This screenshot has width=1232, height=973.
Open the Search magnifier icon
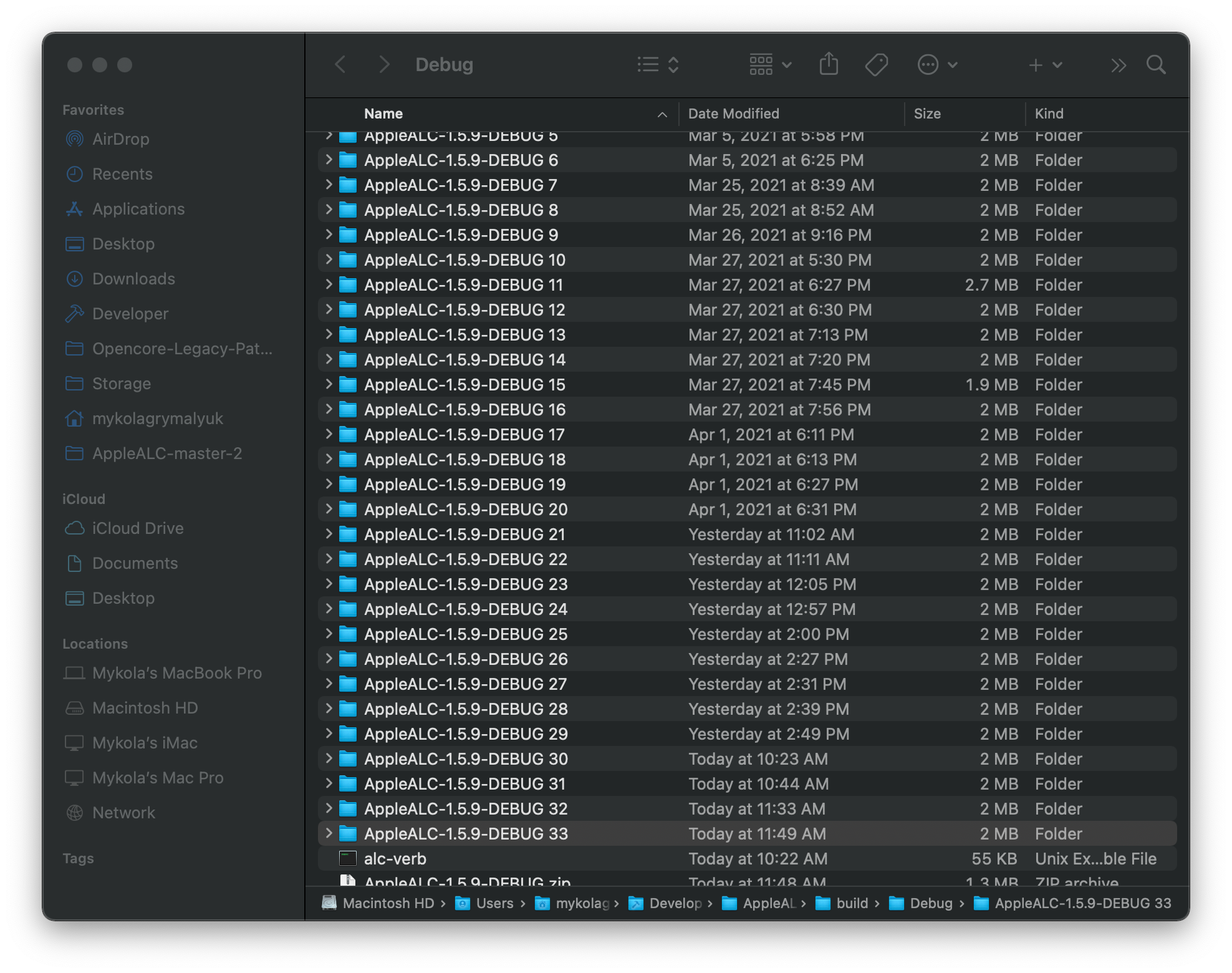coord(1156,64)
